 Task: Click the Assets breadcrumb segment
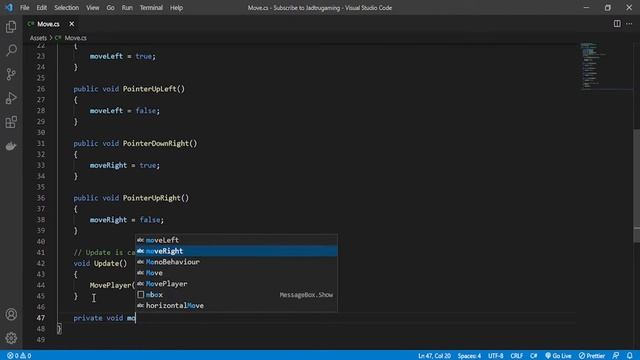click(x=38, y=38)
